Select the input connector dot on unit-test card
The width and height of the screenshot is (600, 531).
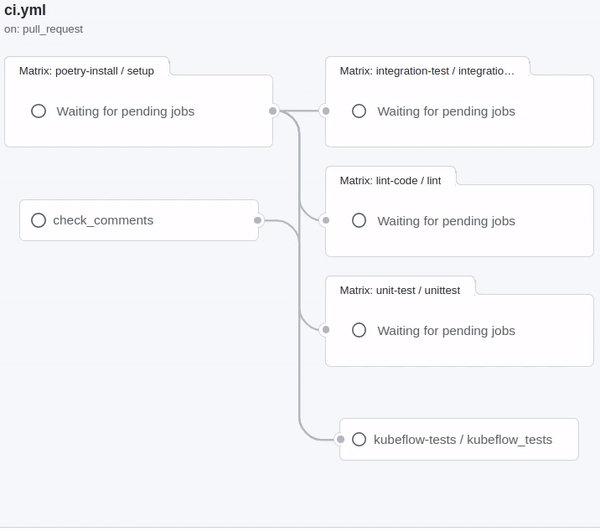pos(325,330)
